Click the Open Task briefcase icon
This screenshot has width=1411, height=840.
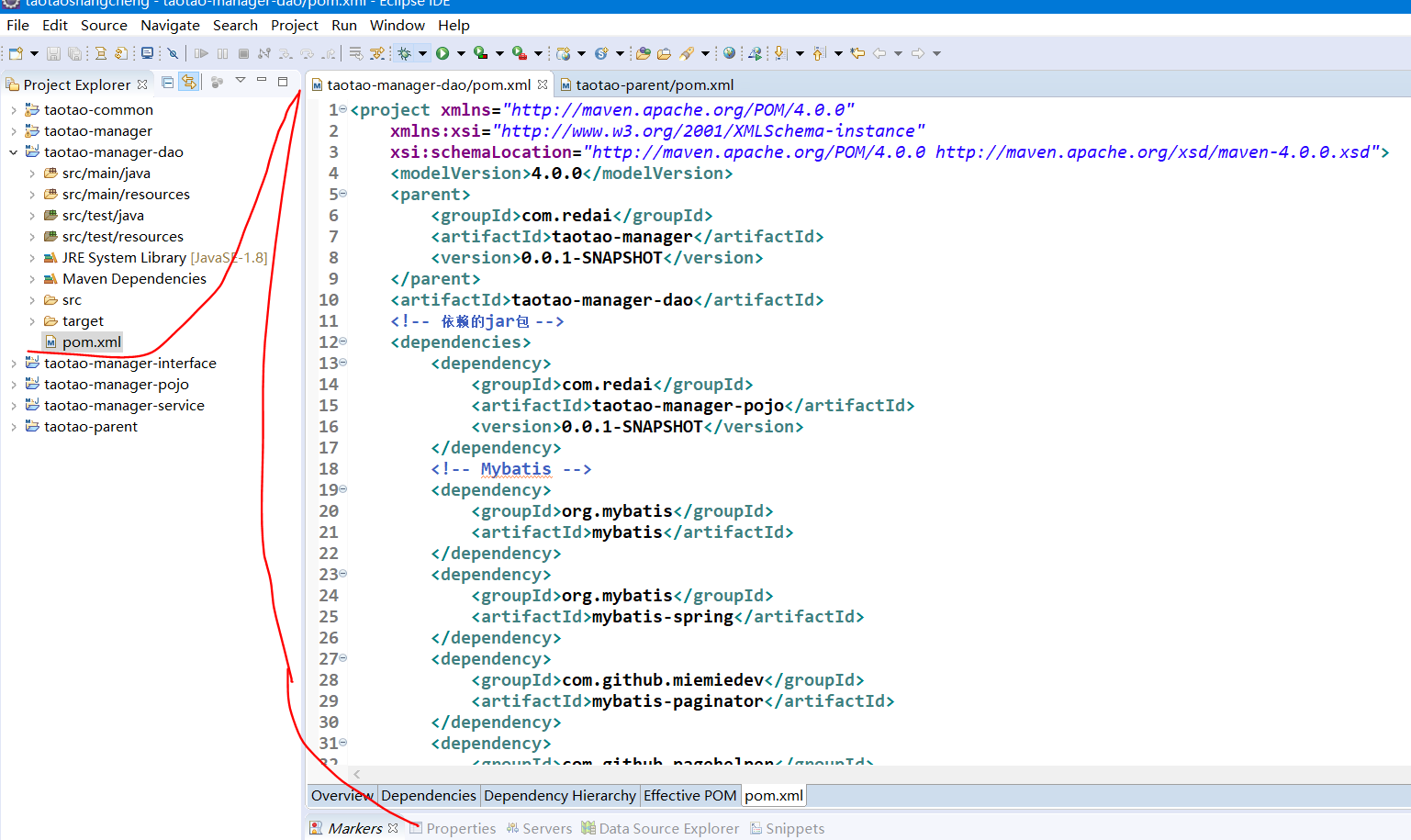(x=664, y=53)
